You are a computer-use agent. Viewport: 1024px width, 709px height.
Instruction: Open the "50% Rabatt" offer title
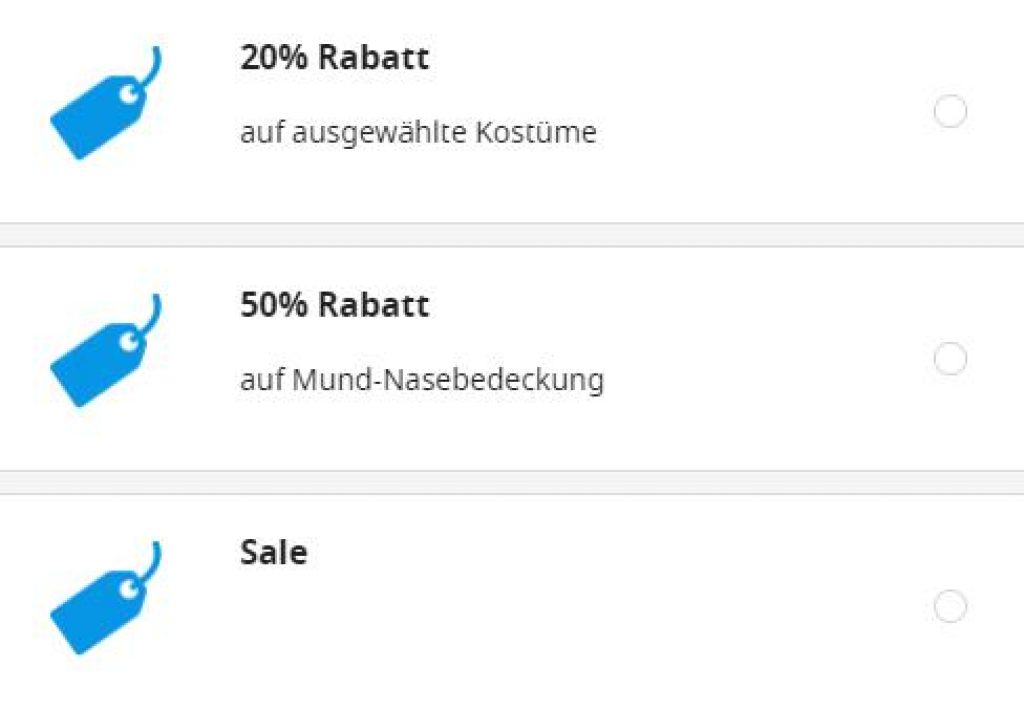[x=334, y=305]
